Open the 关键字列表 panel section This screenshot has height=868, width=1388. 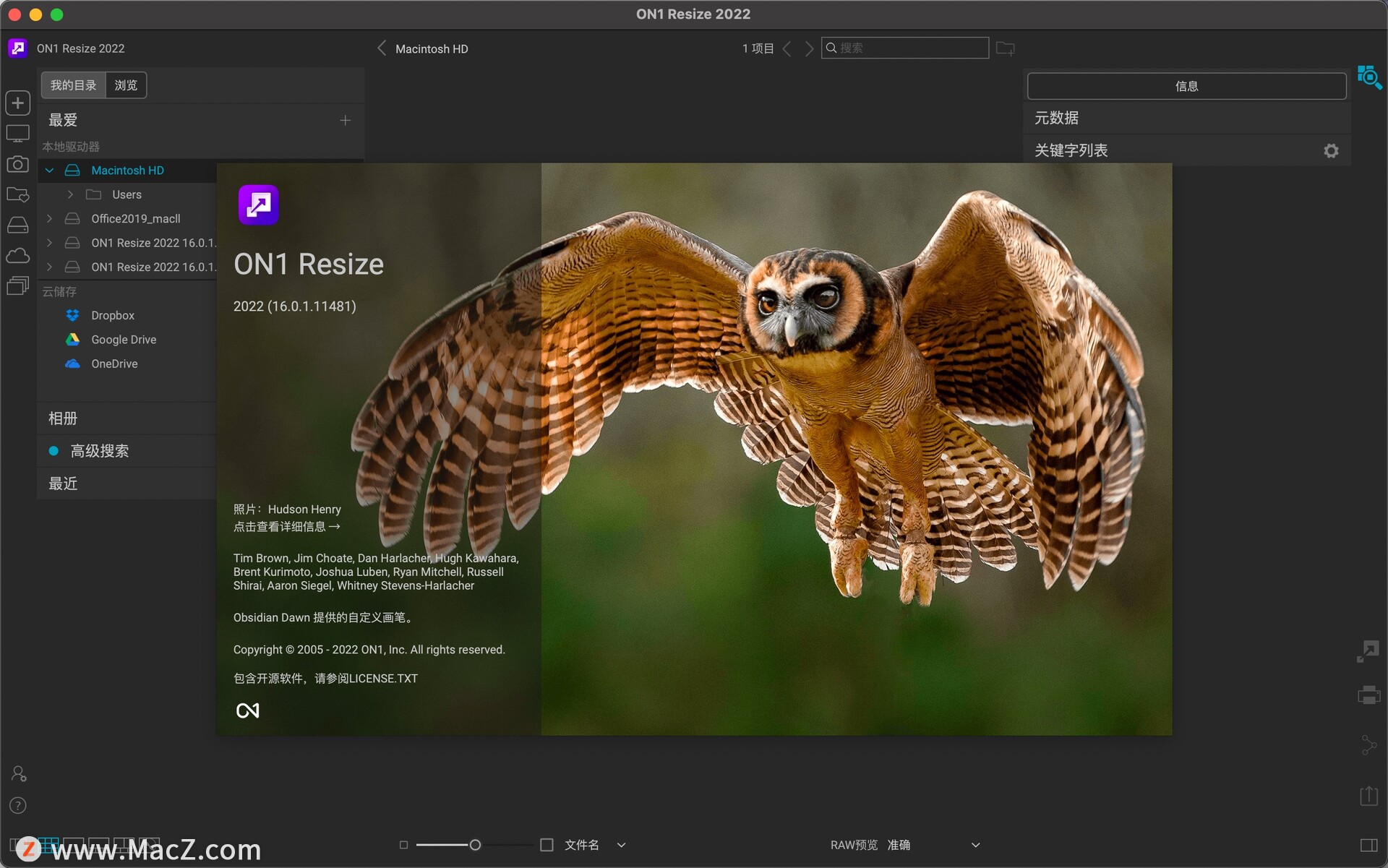pos(1187,150)
